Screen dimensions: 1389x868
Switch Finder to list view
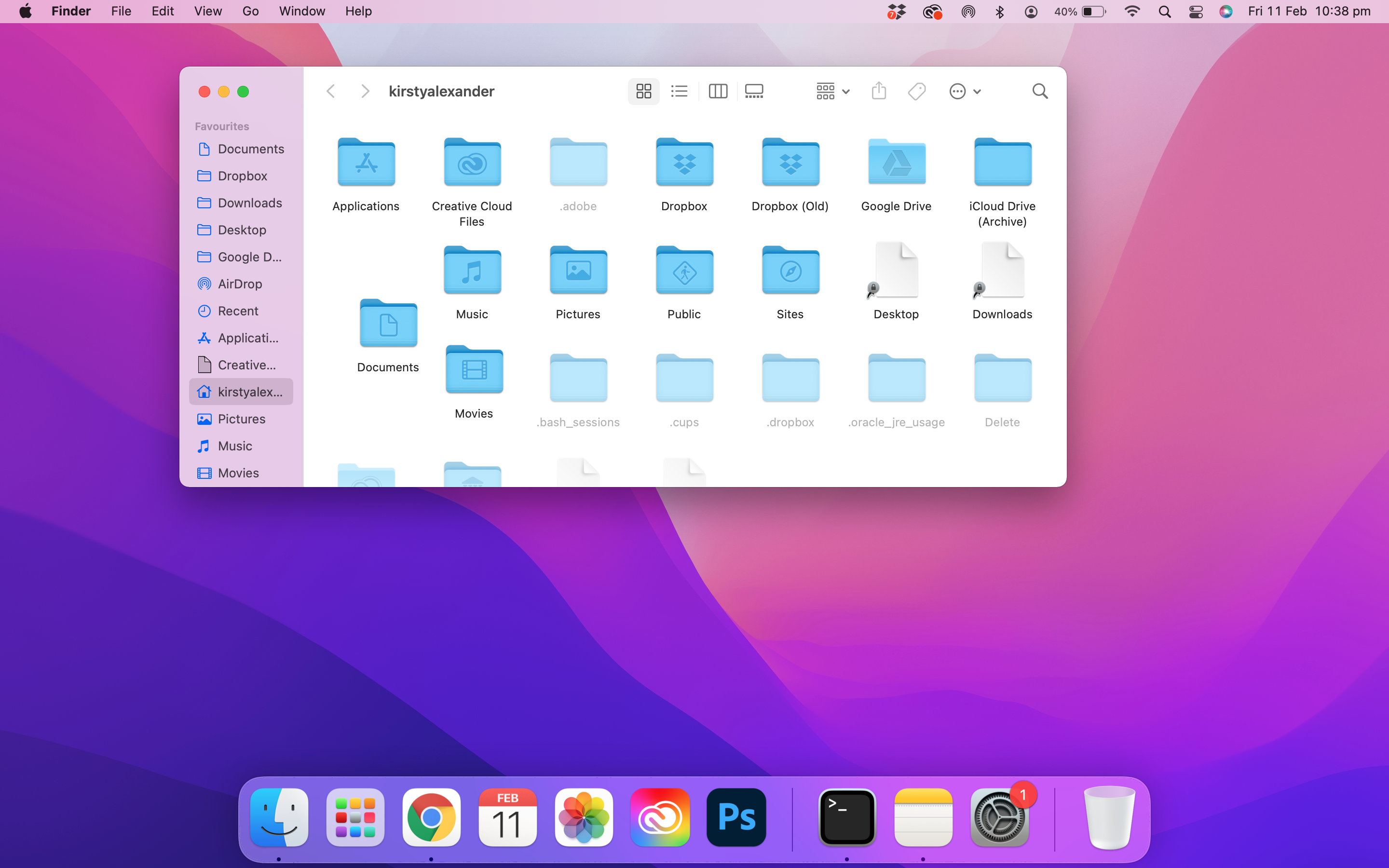click(x=679, y=91)
